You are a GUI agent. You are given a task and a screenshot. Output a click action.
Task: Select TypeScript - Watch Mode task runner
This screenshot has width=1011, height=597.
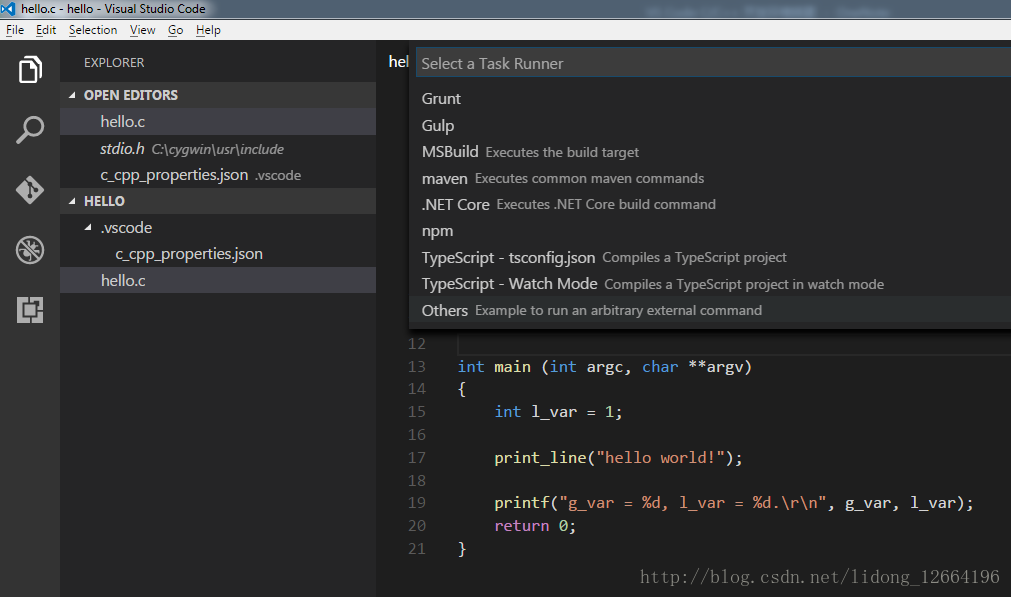(710, 284)
